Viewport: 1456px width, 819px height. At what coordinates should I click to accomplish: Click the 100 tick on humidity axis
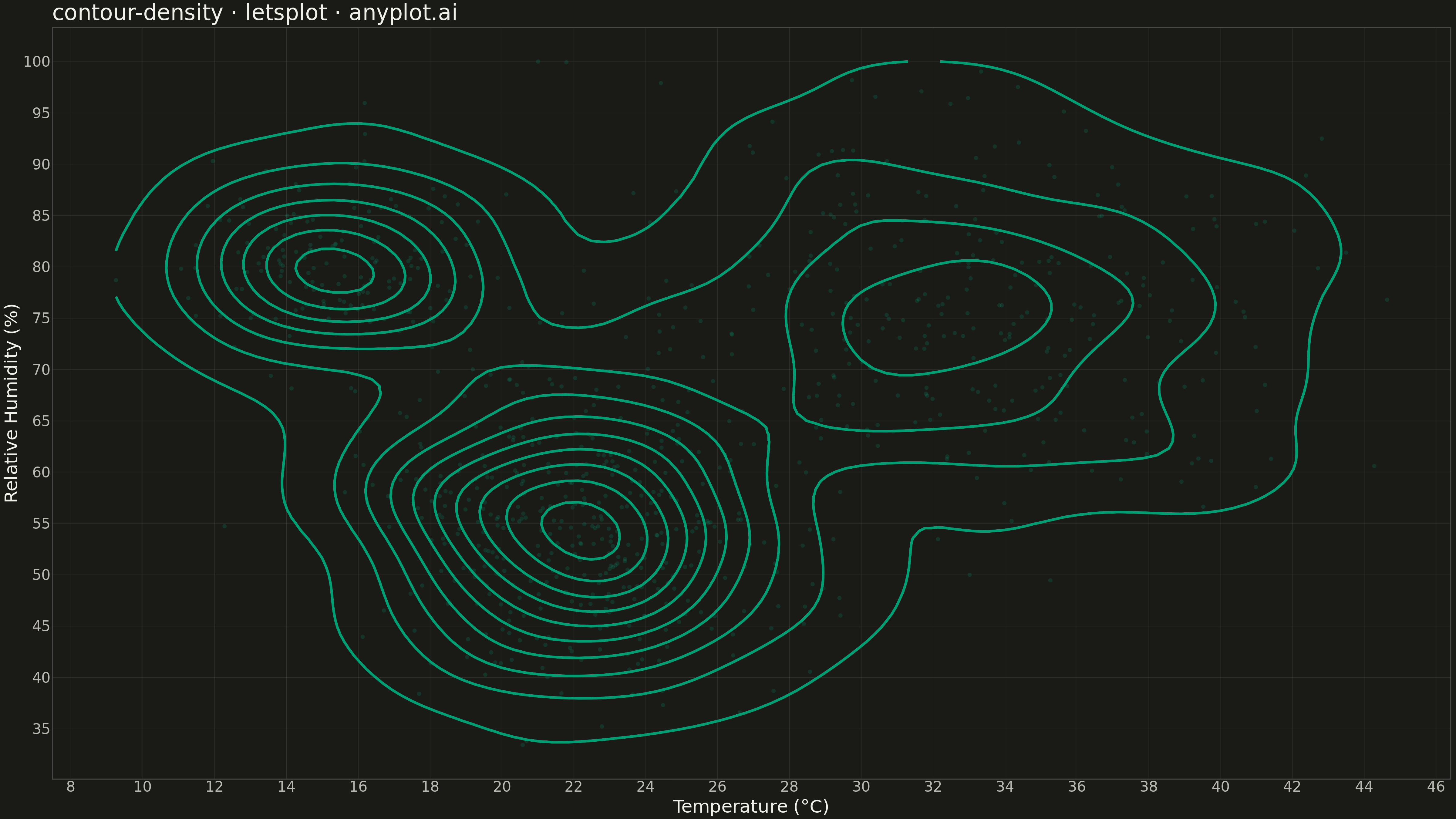click(37, 62)
